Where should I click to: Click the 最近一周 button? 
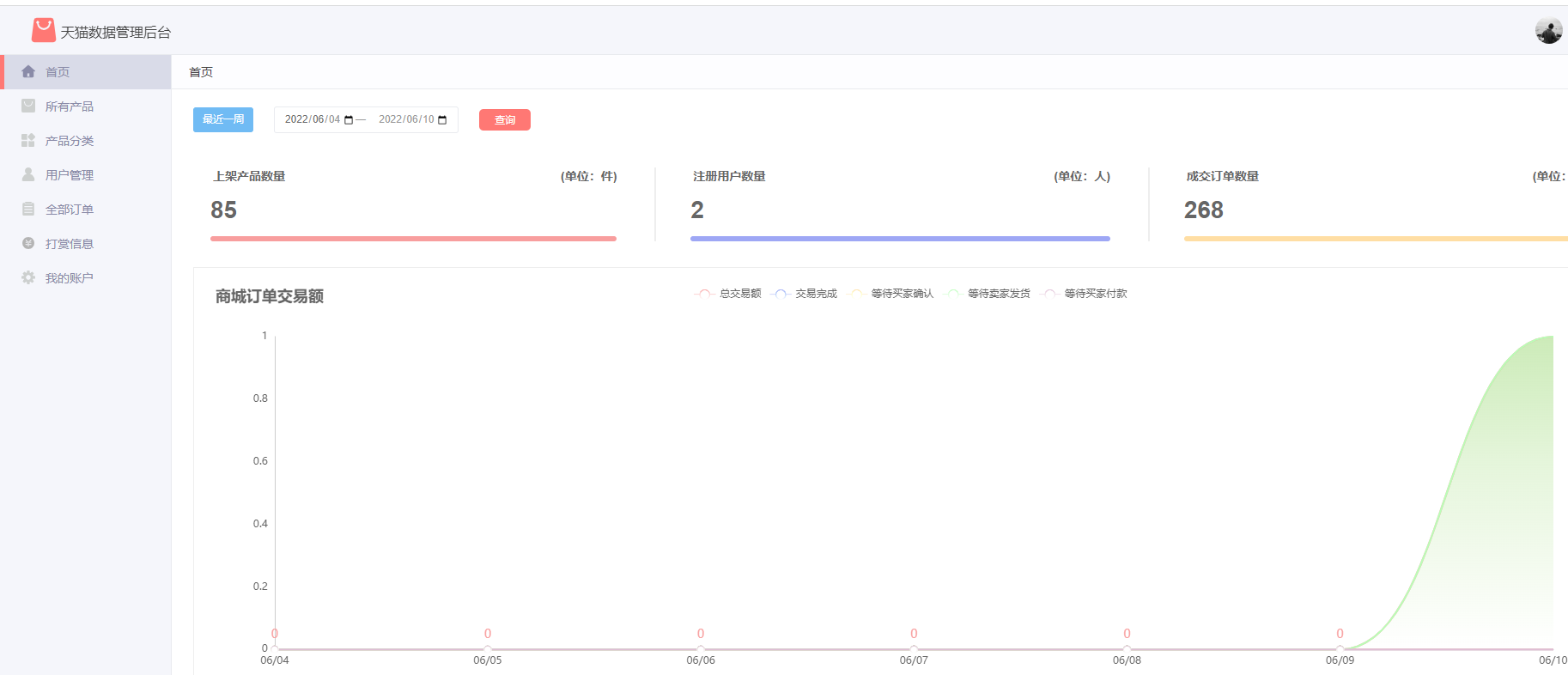point(223,119)
